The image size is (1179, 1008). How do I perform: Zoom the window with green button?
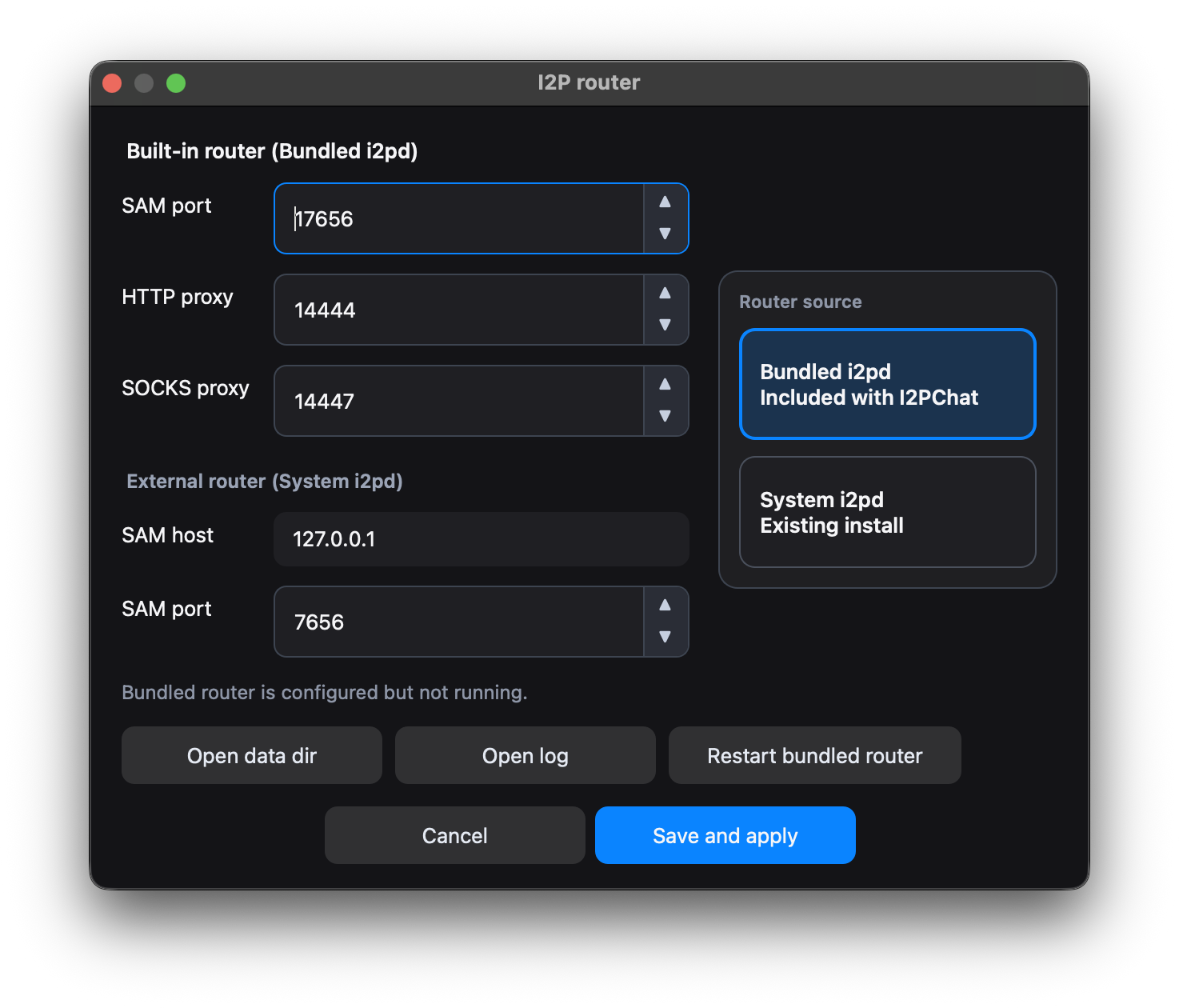coord(176,83)
